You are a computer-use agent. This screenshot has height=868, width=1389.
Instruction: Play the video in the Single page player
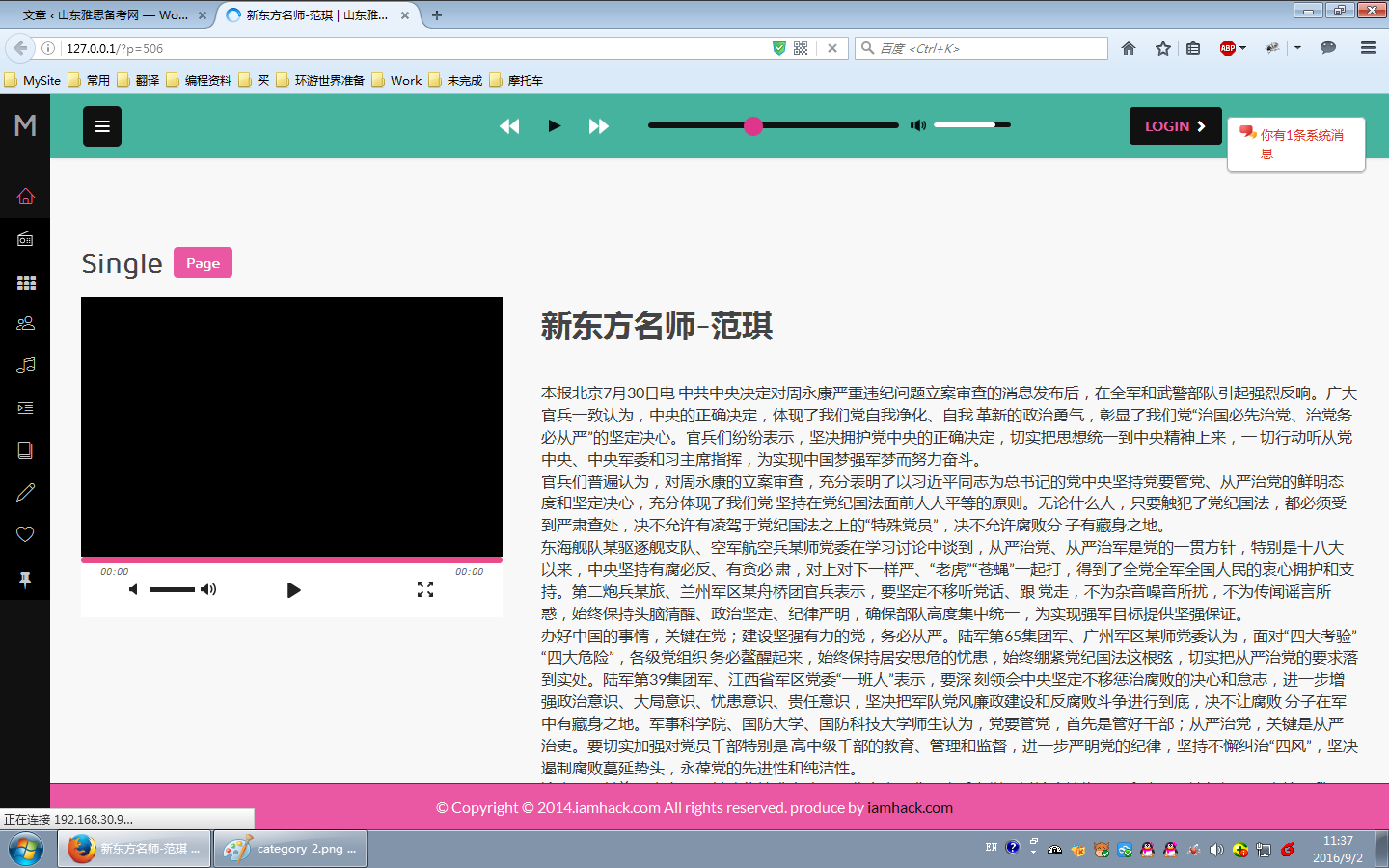(293, 590)
